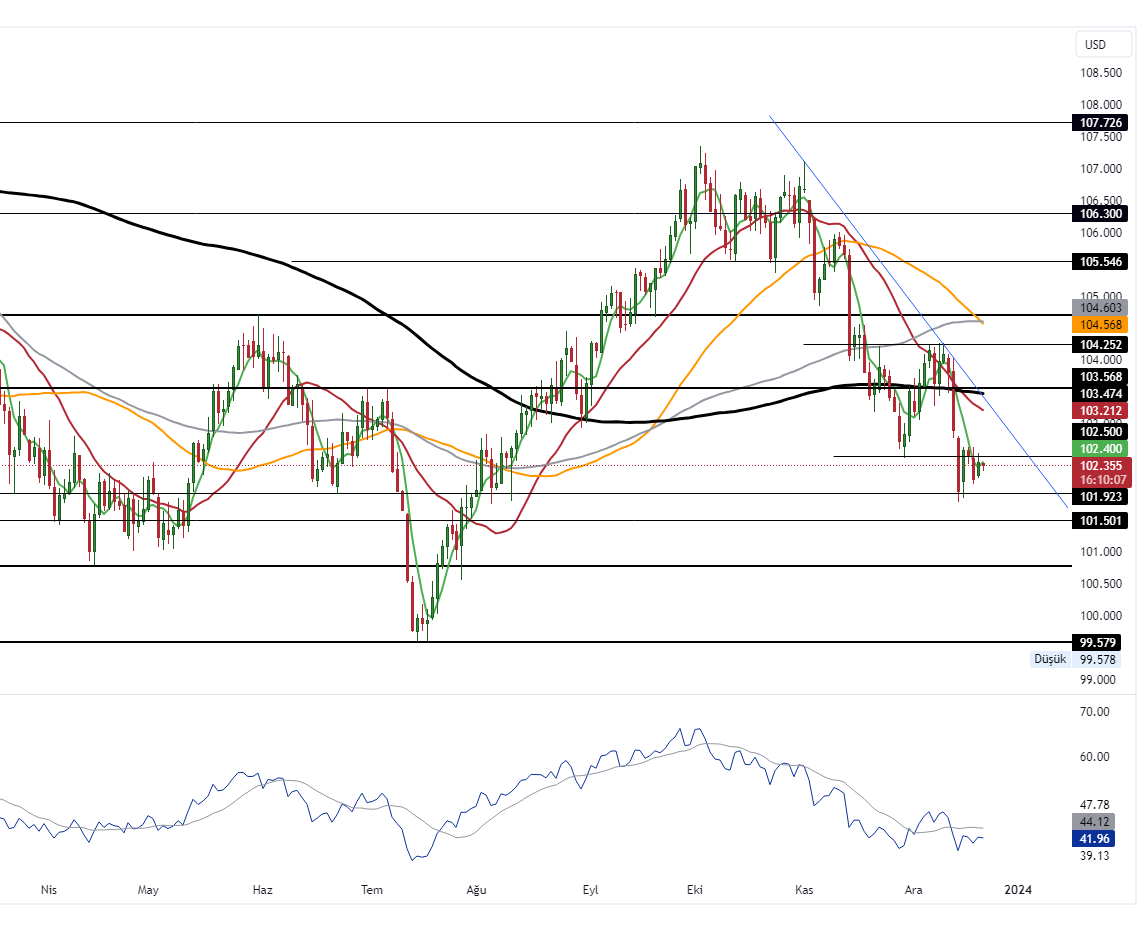The height and width of the screenshot is (939, 1146).
Task: Select the green 102.400 moving average label
Action: [x=1100, y=449]
